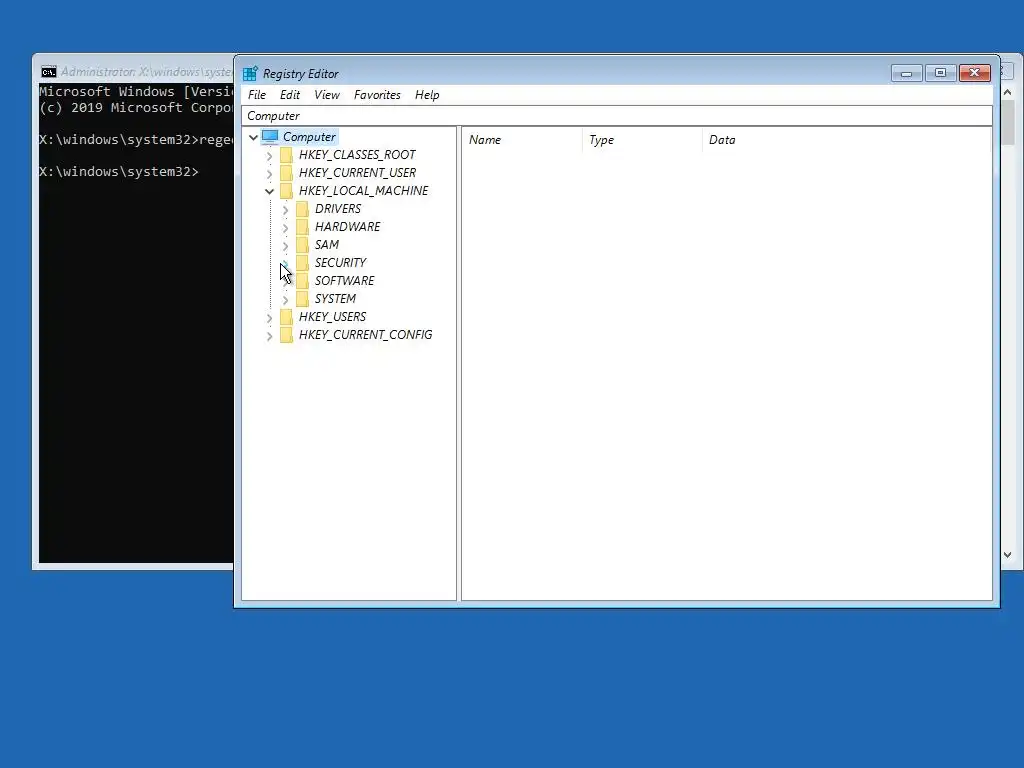
Task: Click the Computer icon in the tree
Action: pyautogui.click(x=270, y=136)
